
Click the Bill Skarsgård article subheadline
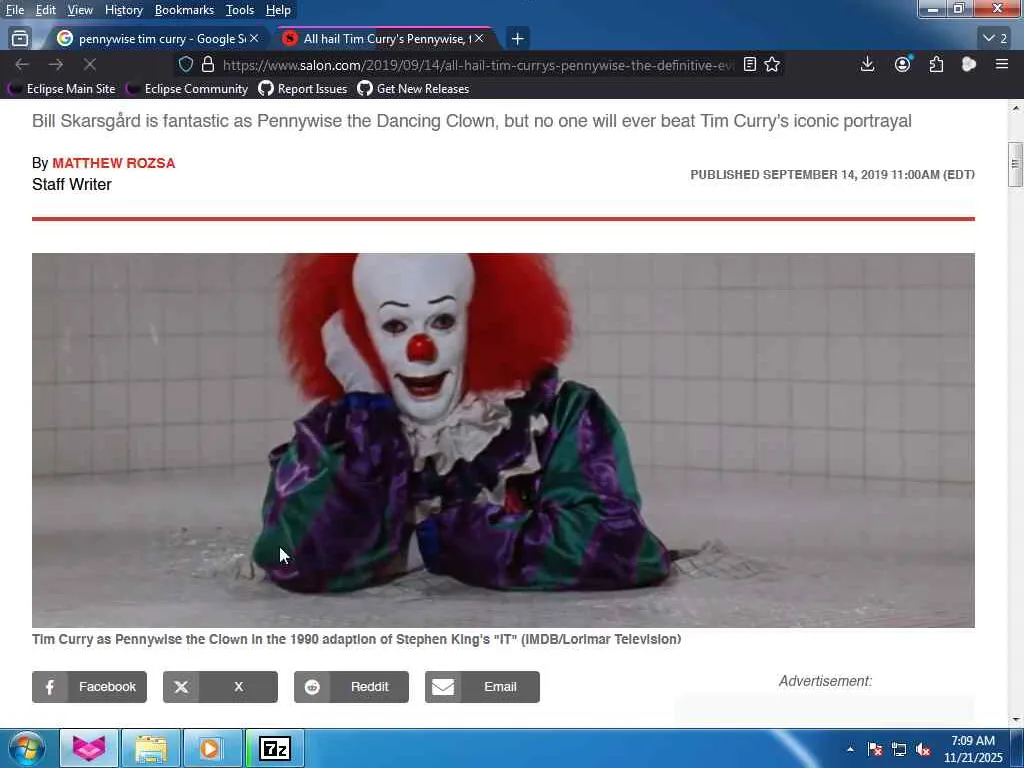[x=472, y=121]
